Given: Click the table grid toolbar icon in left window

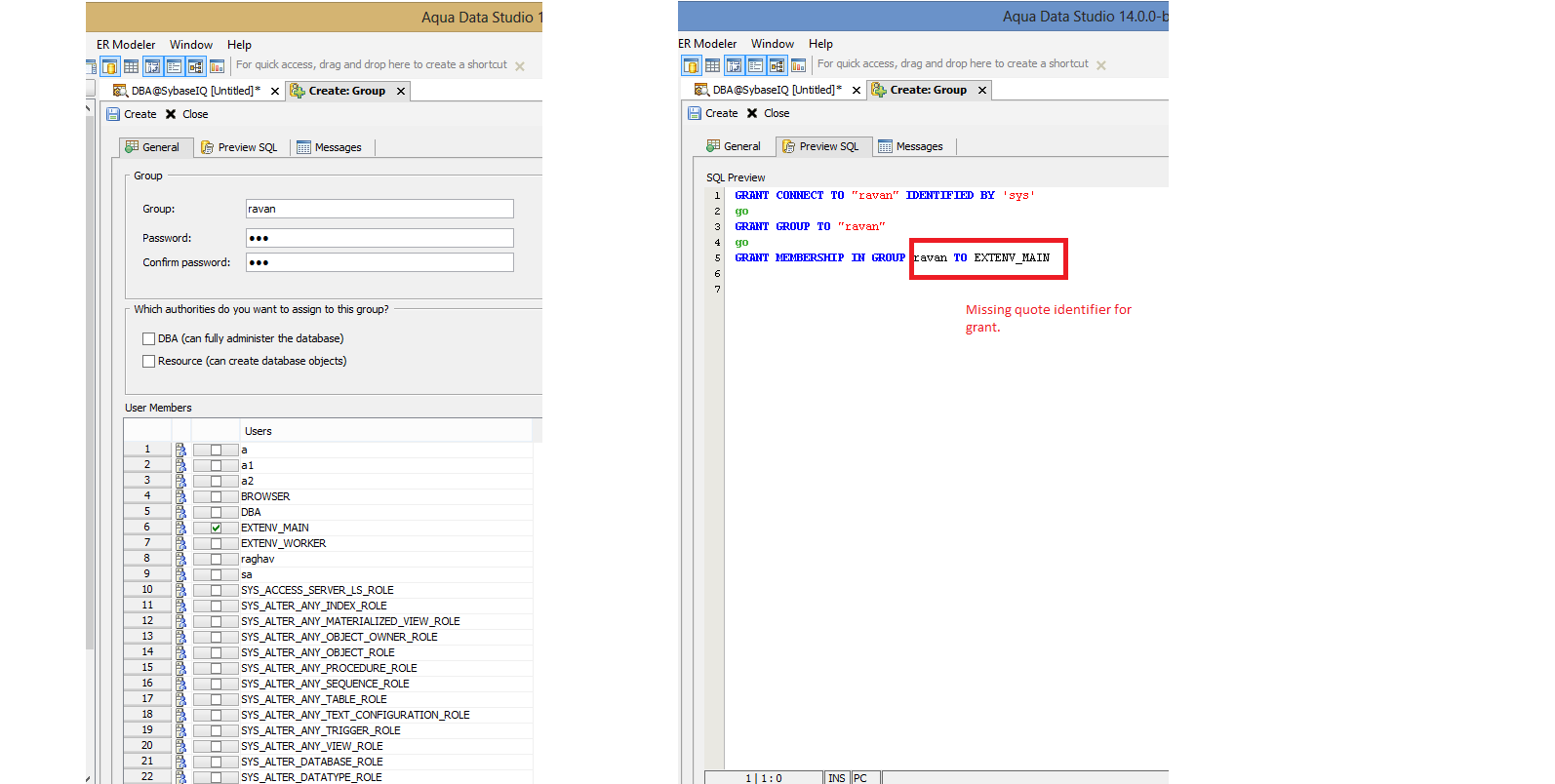Looking at the screenshot, I should [131, 66].
